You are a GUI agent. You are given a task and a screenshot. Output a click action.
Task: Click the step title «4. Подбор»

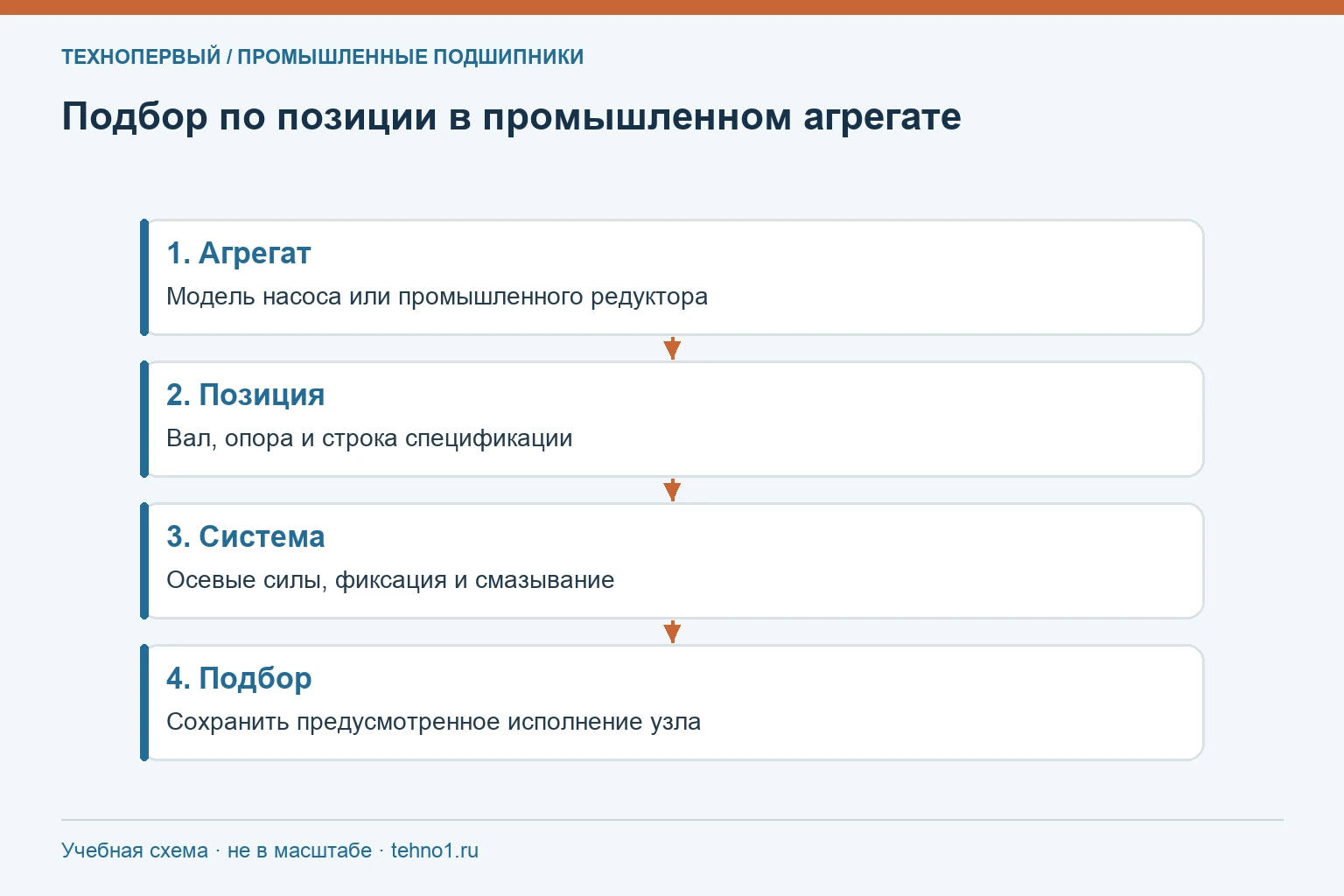tap(239, 678)
